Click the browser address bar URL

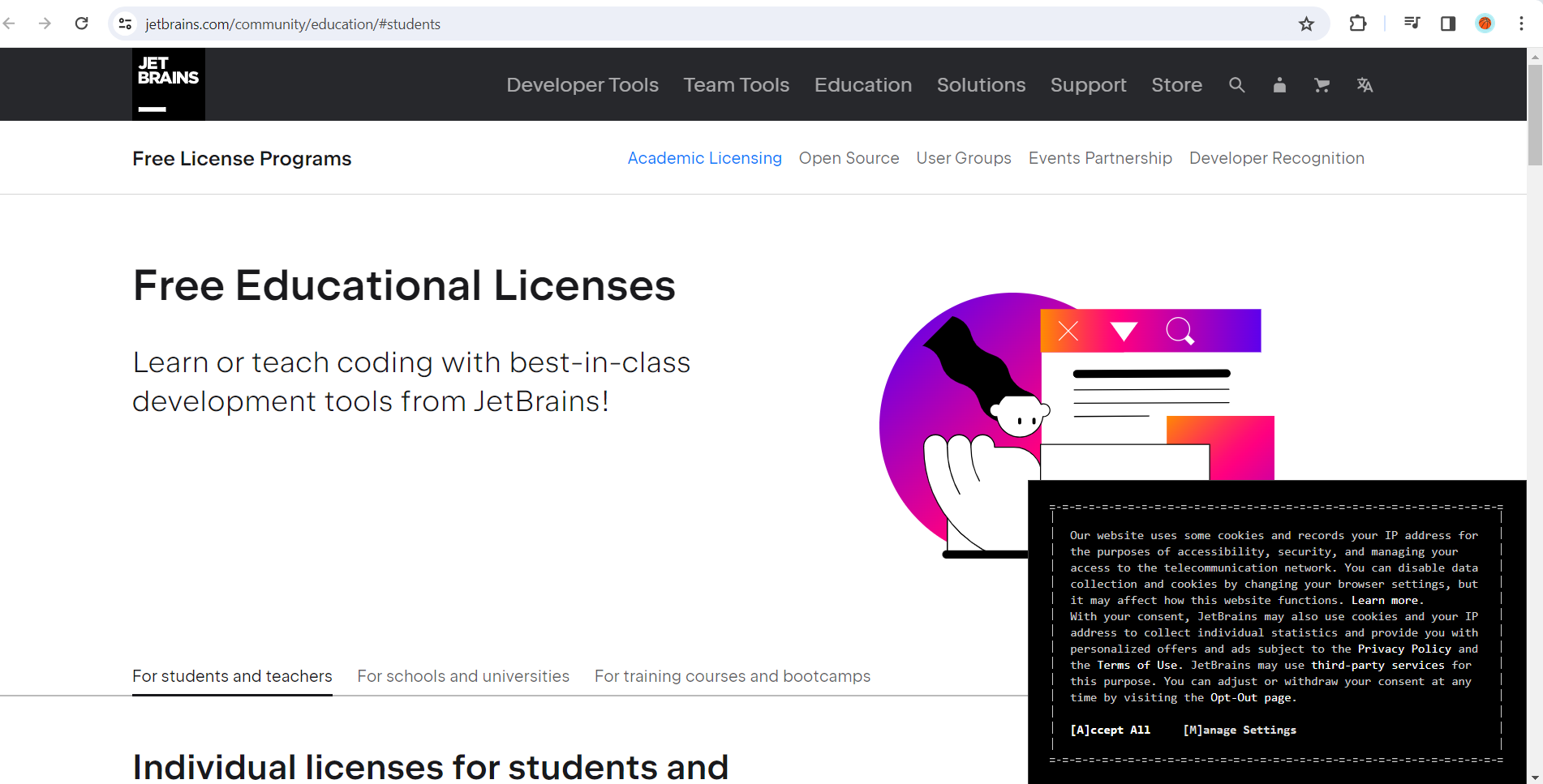point(293,24)
